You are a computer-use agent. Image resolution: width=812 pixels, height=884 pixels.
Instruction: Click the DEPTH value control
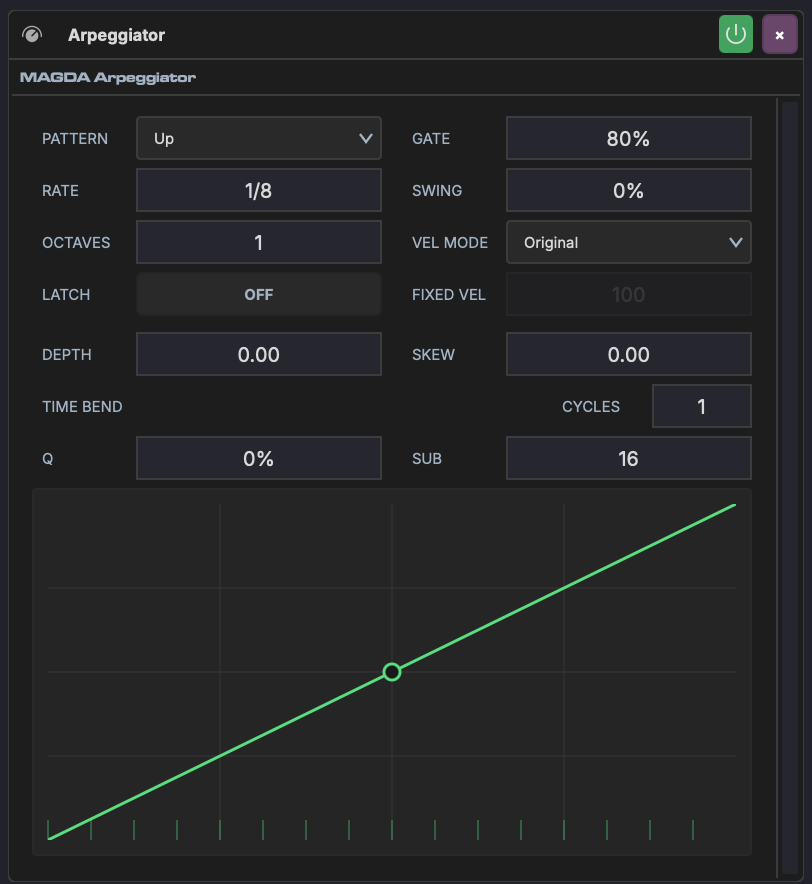pos(258,354)
